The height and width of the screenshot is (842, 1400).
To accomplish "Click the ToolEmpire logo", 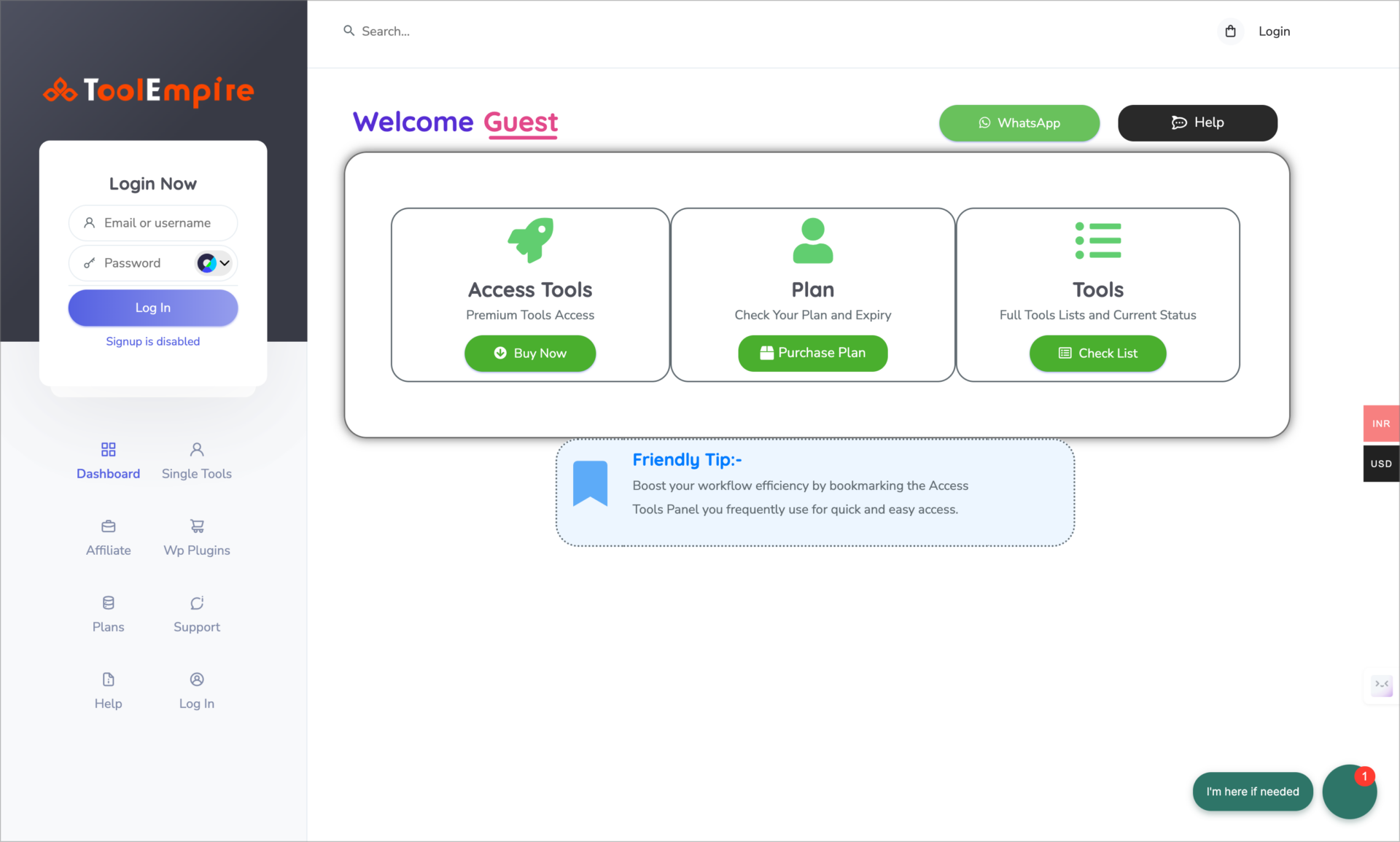I will point(149,91).
